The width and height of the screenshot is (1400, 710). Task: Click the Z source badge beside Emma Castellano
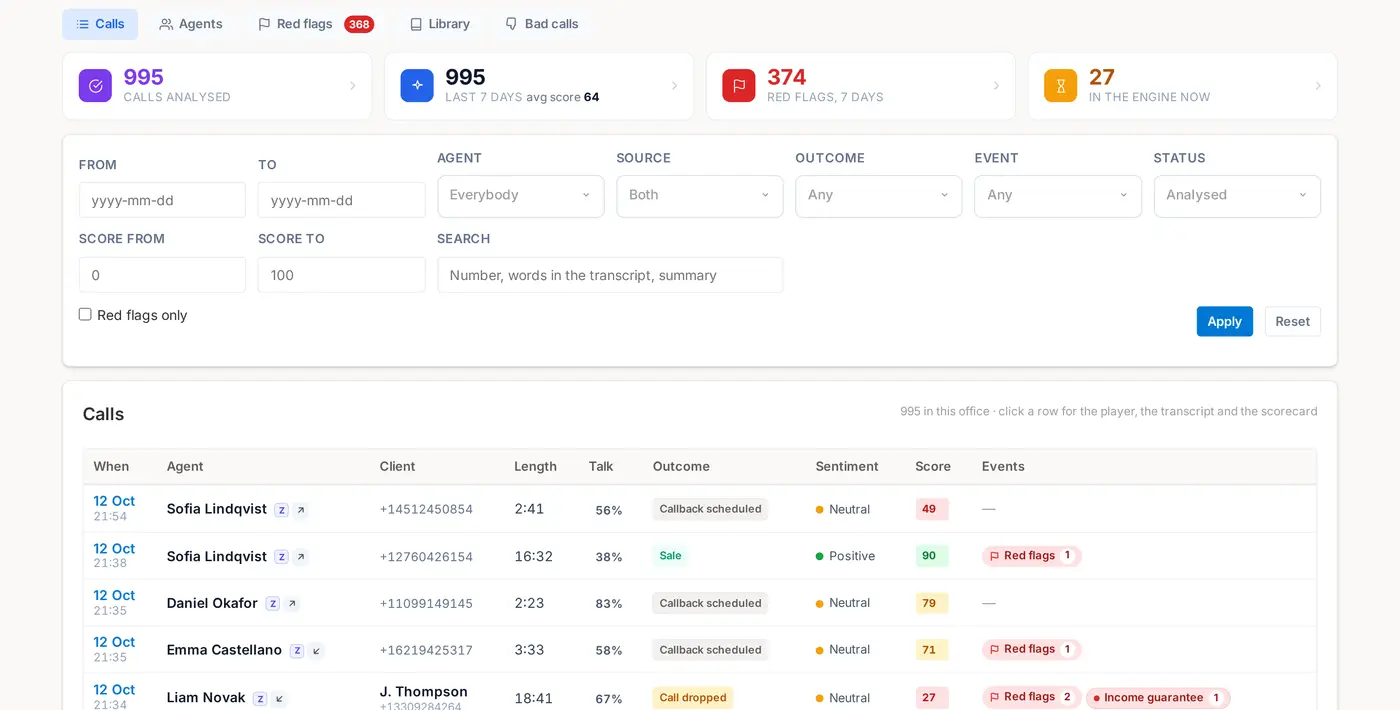coord(297,651)
